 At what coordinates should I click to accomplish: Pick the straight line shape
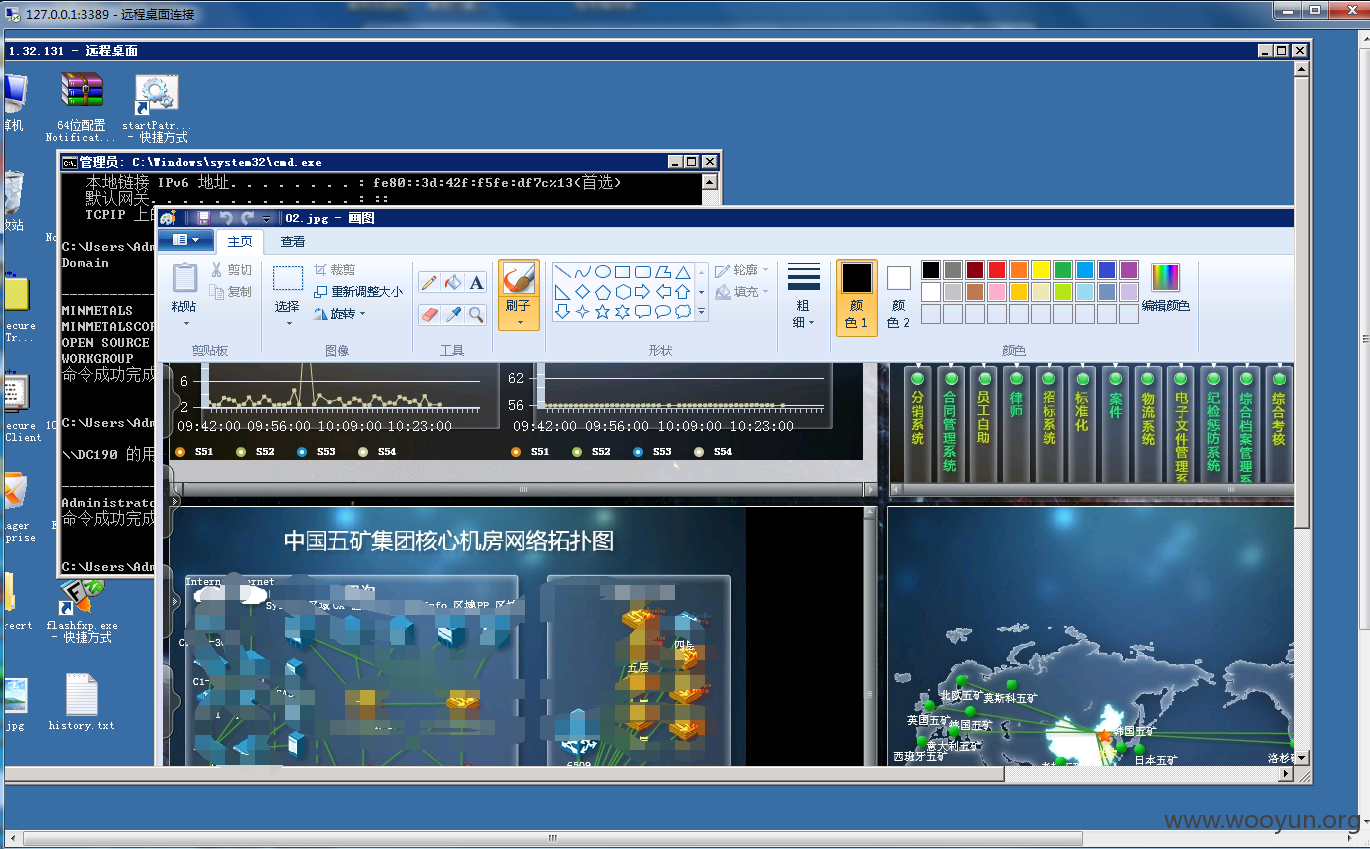click(x=563, y=272)
